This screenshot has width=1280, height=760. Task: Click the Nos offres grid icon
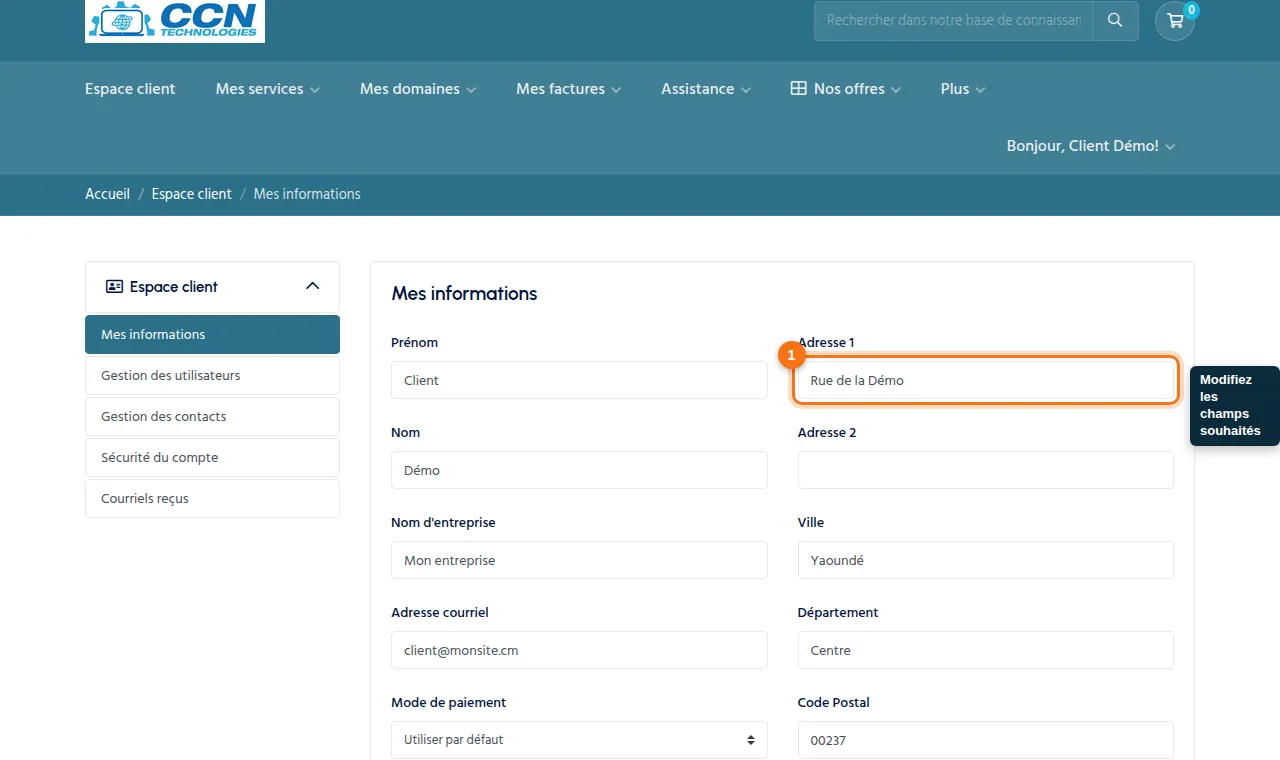(x=798, y=89)
